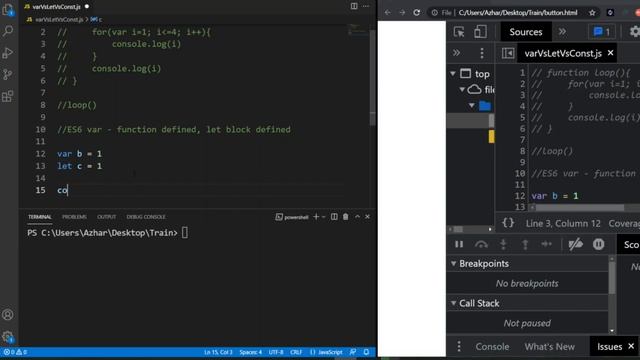This screenshot has height=360, width=640.
Task: Select the powershell terminal label
Action: click(292, 217)
